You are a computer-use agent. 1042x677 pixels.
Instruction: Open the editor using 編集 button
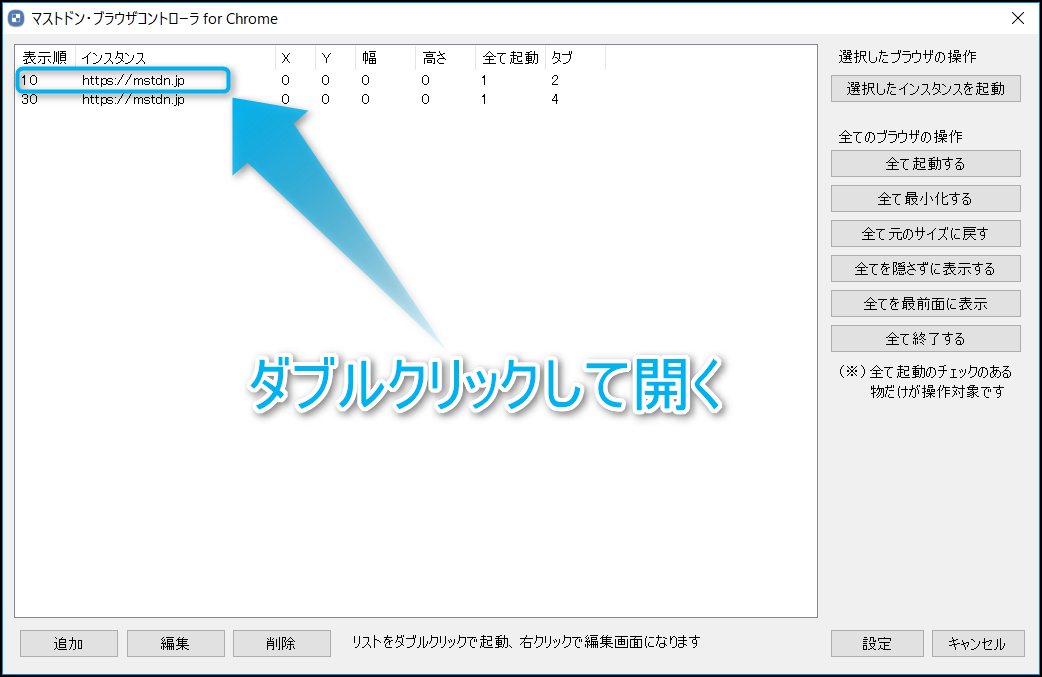175,644
